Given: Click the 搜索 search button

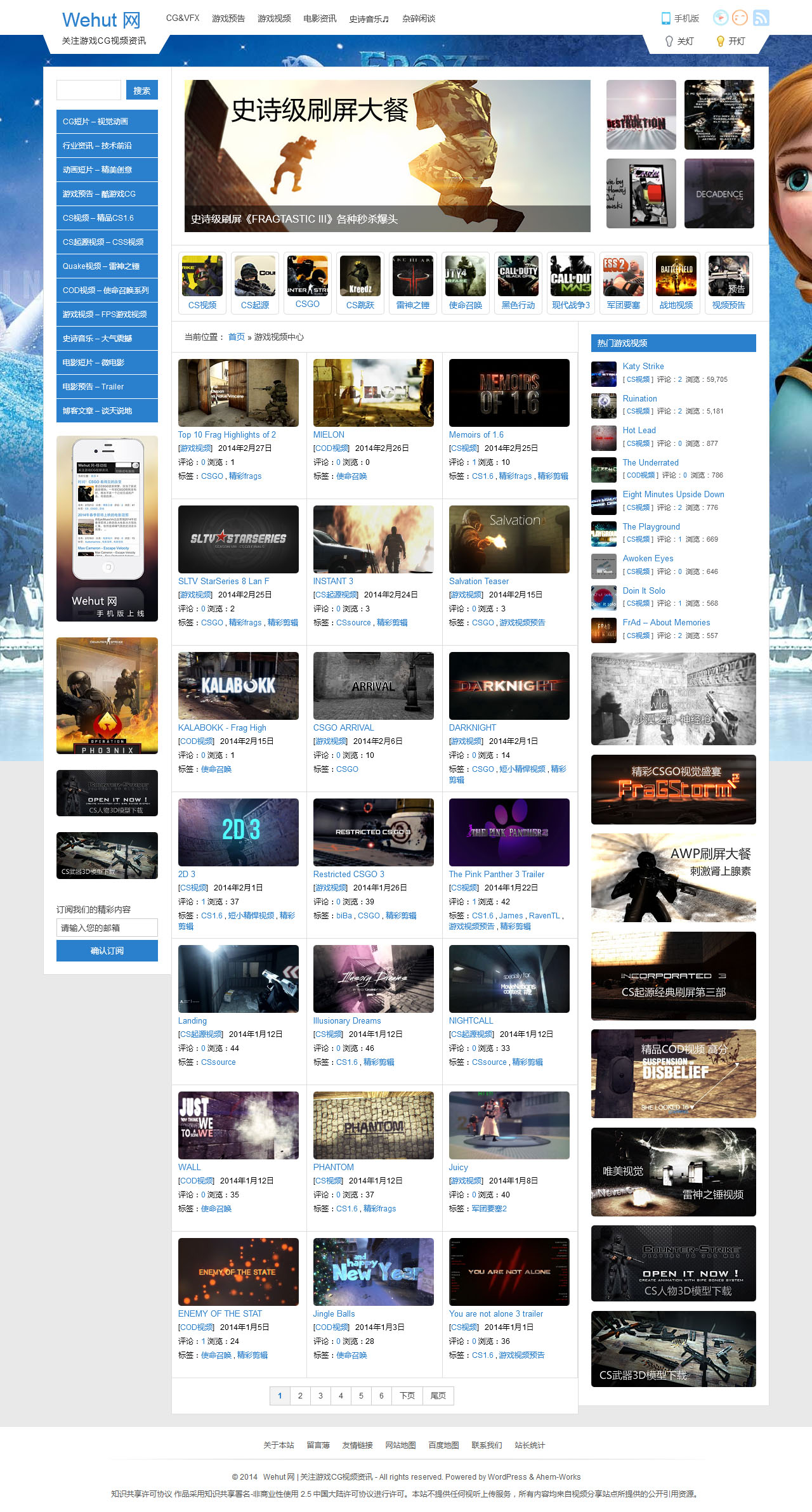Looking at the screenshot, I should [x=142, y=90].
